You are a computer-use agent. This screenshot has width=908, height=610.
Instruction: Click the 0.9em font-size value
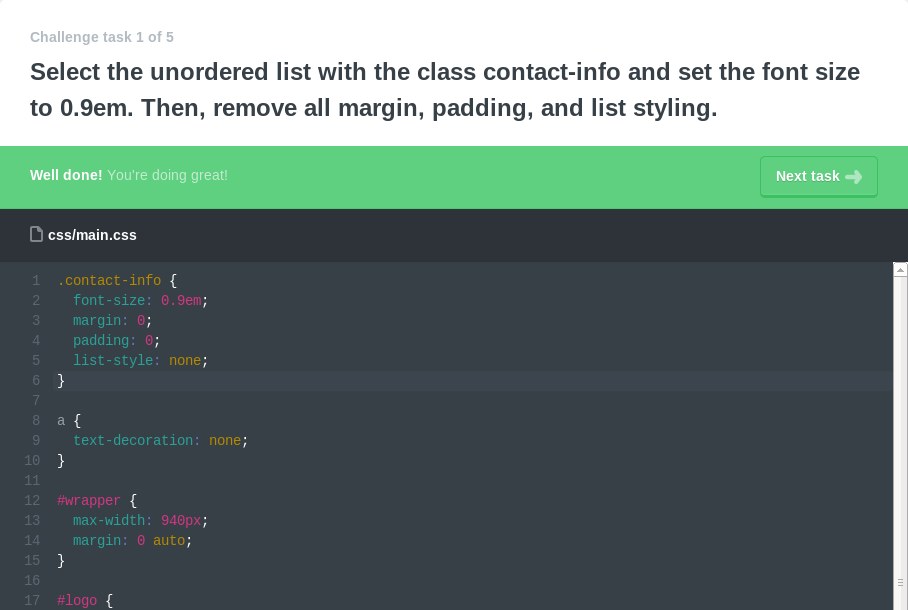click(181, 301)
